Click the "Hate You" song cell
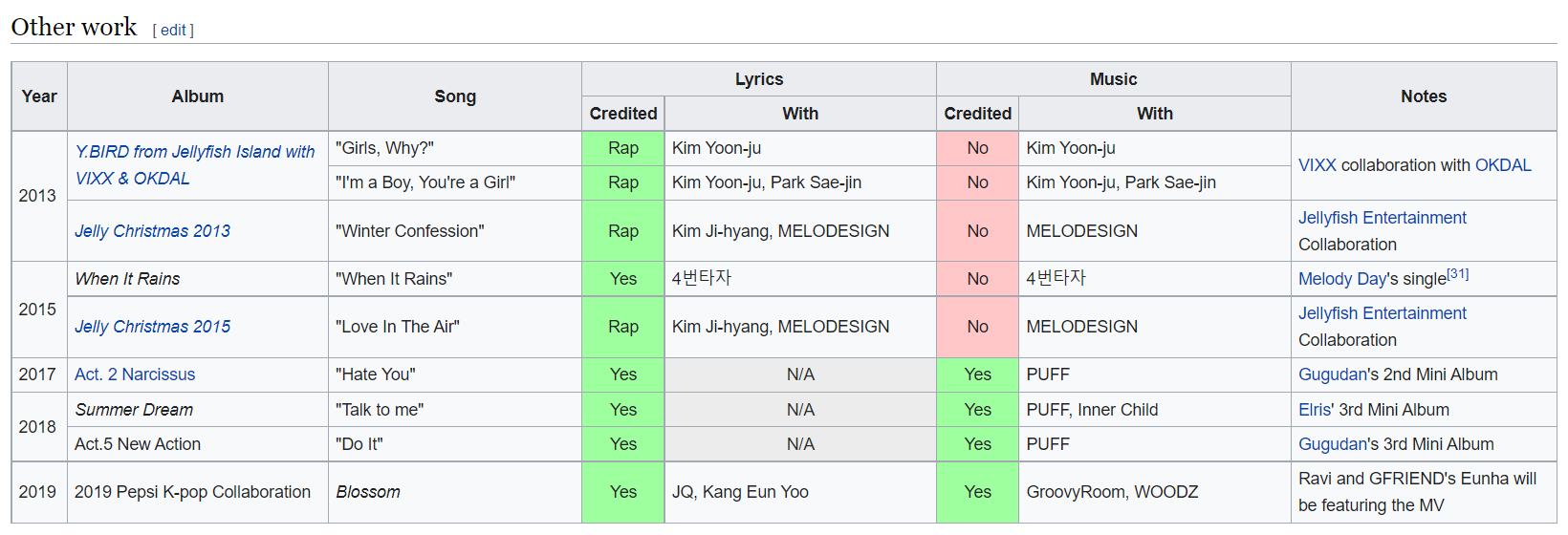This screenshot has height=535, width=1568. pos(455,374)
